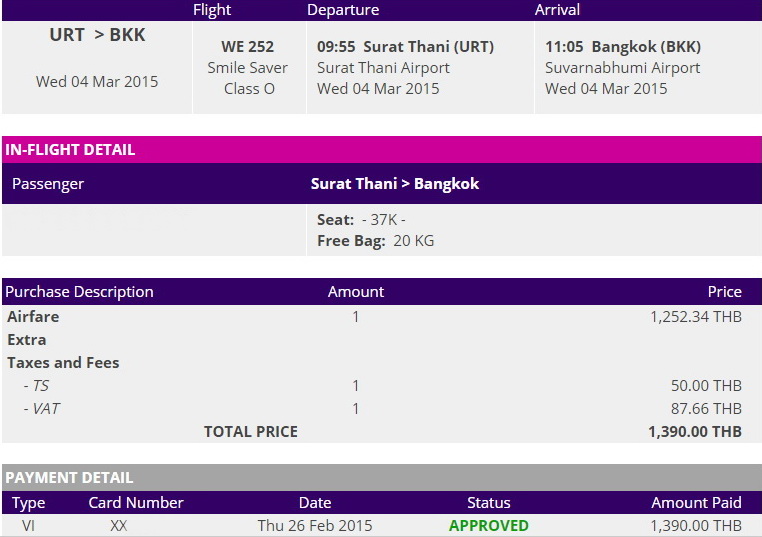Click the Purchase Description column header

tap(79, 292)
